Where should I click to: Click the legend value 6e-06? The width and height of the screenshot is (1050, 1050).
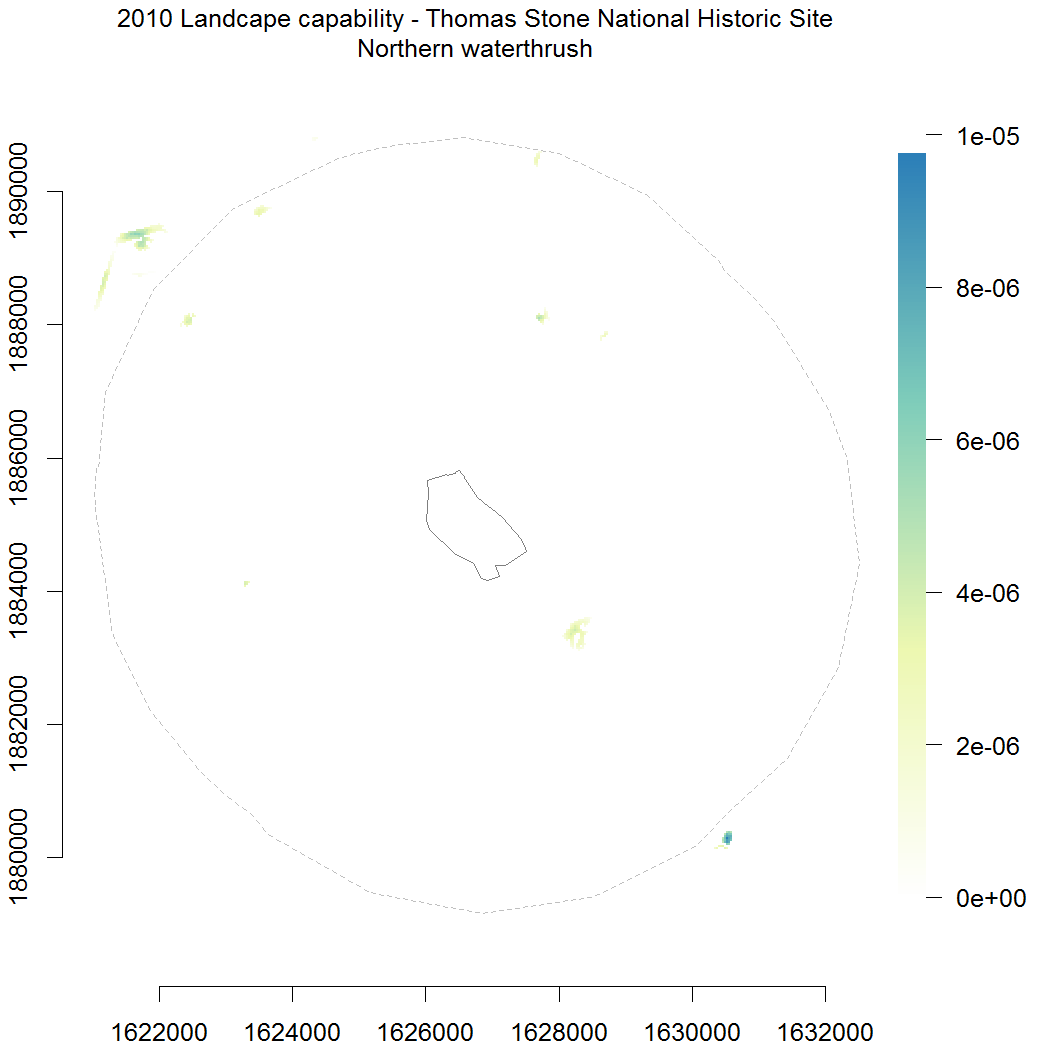988,441
